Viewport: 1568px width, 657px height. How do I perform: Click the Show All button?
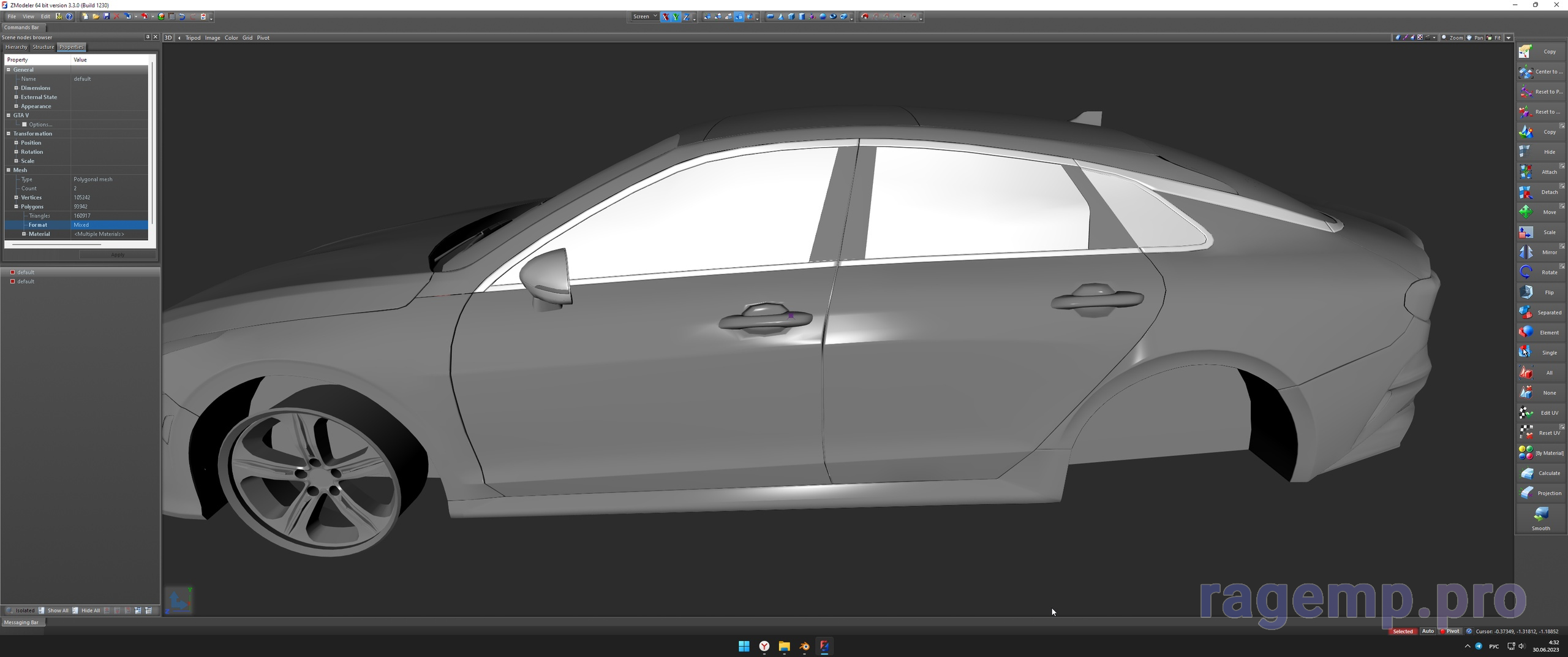coord(56,610)
